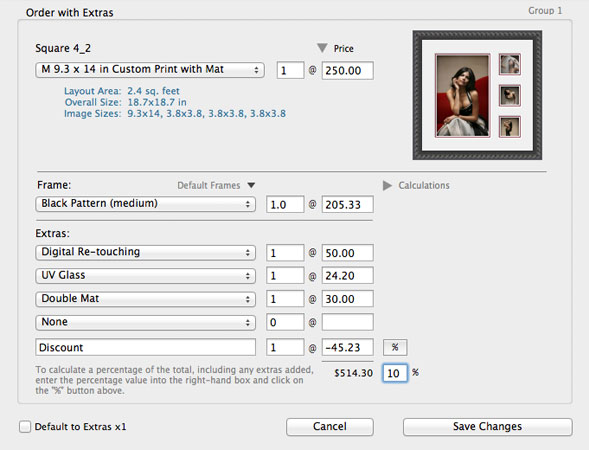Click the Discount name text field

145,347
